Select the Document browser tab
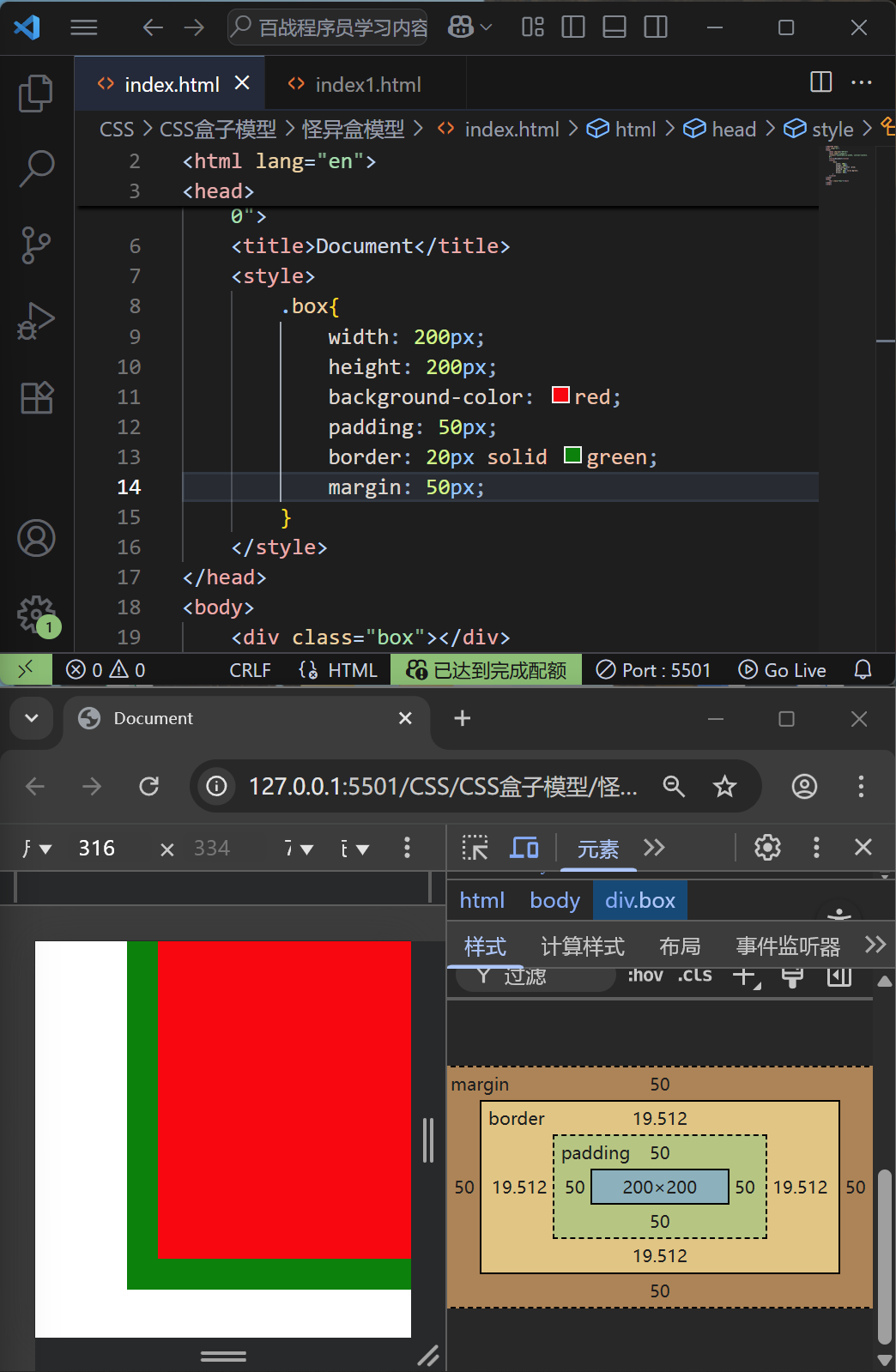The width and height of the screenshot is (896, 1372). point(245,719)
